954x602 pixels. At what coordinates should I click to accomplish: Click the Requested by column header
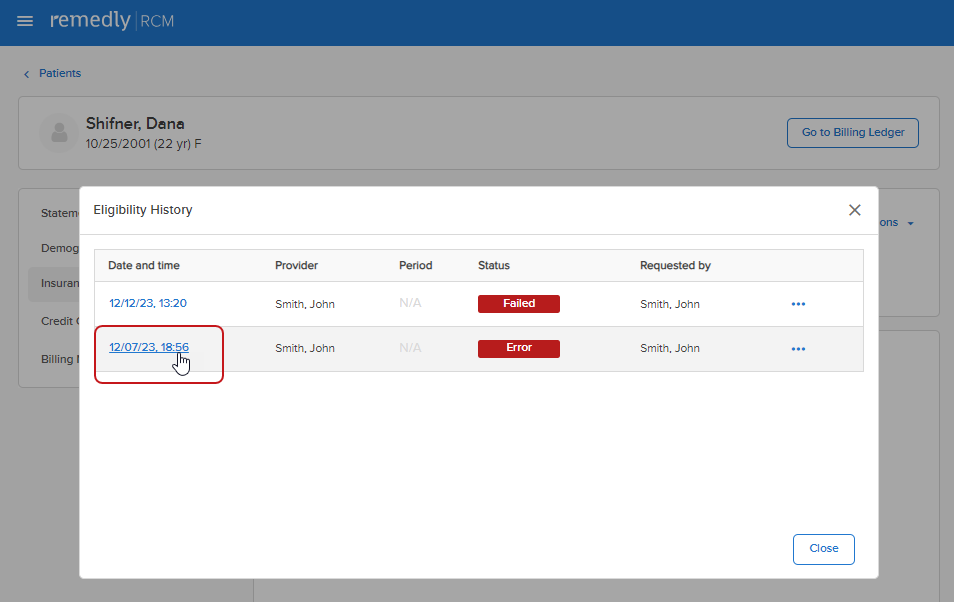(675, 266)
